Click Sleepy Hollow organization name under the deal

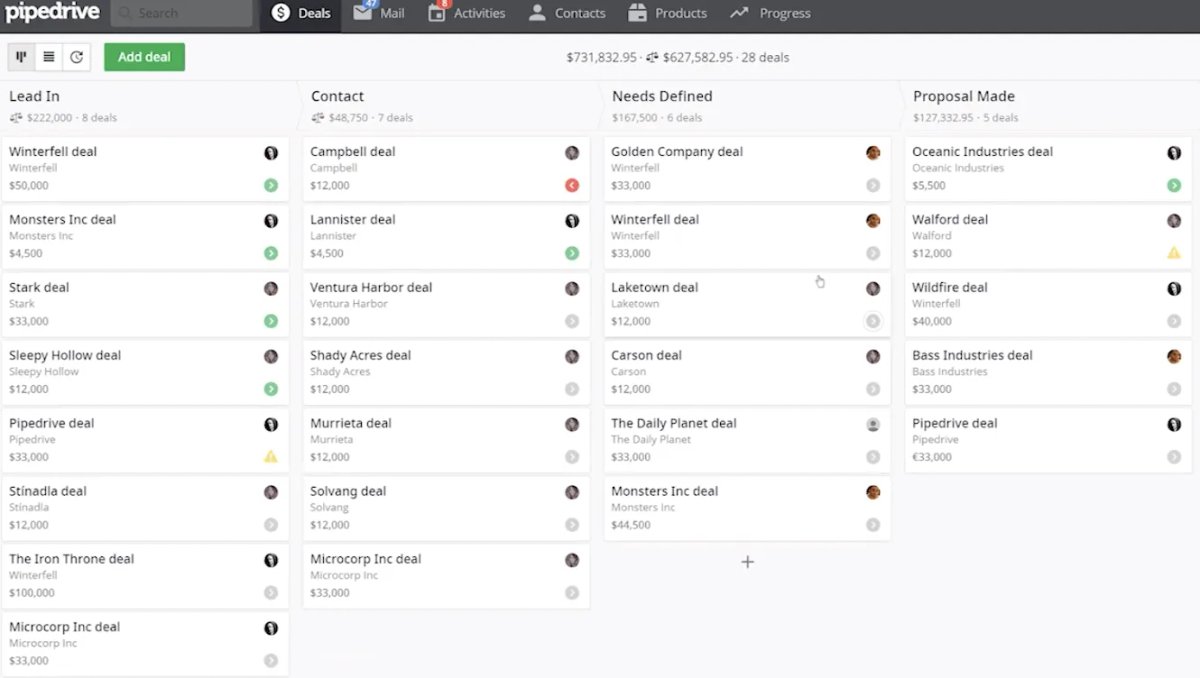click(x=44, y=372)
